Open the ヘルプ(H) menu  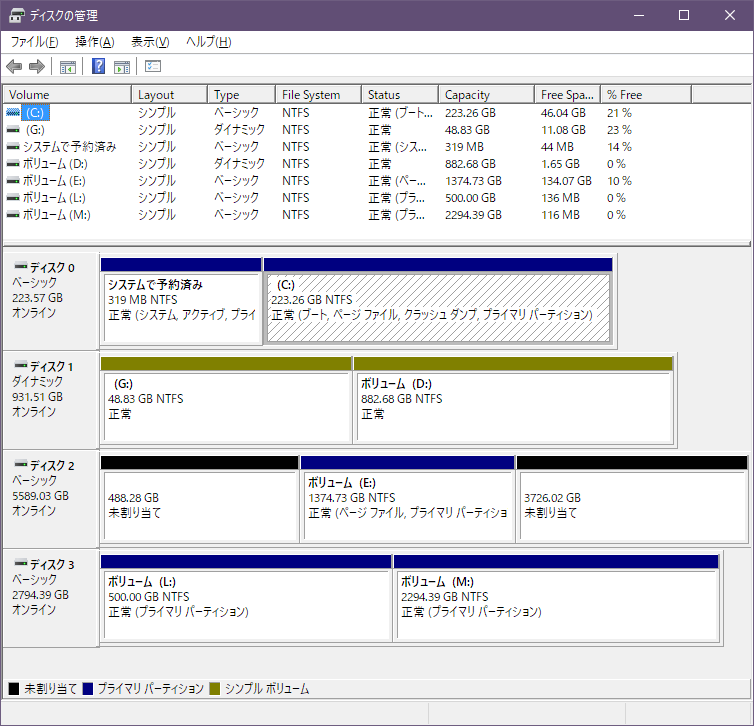[x=209, y=42]
